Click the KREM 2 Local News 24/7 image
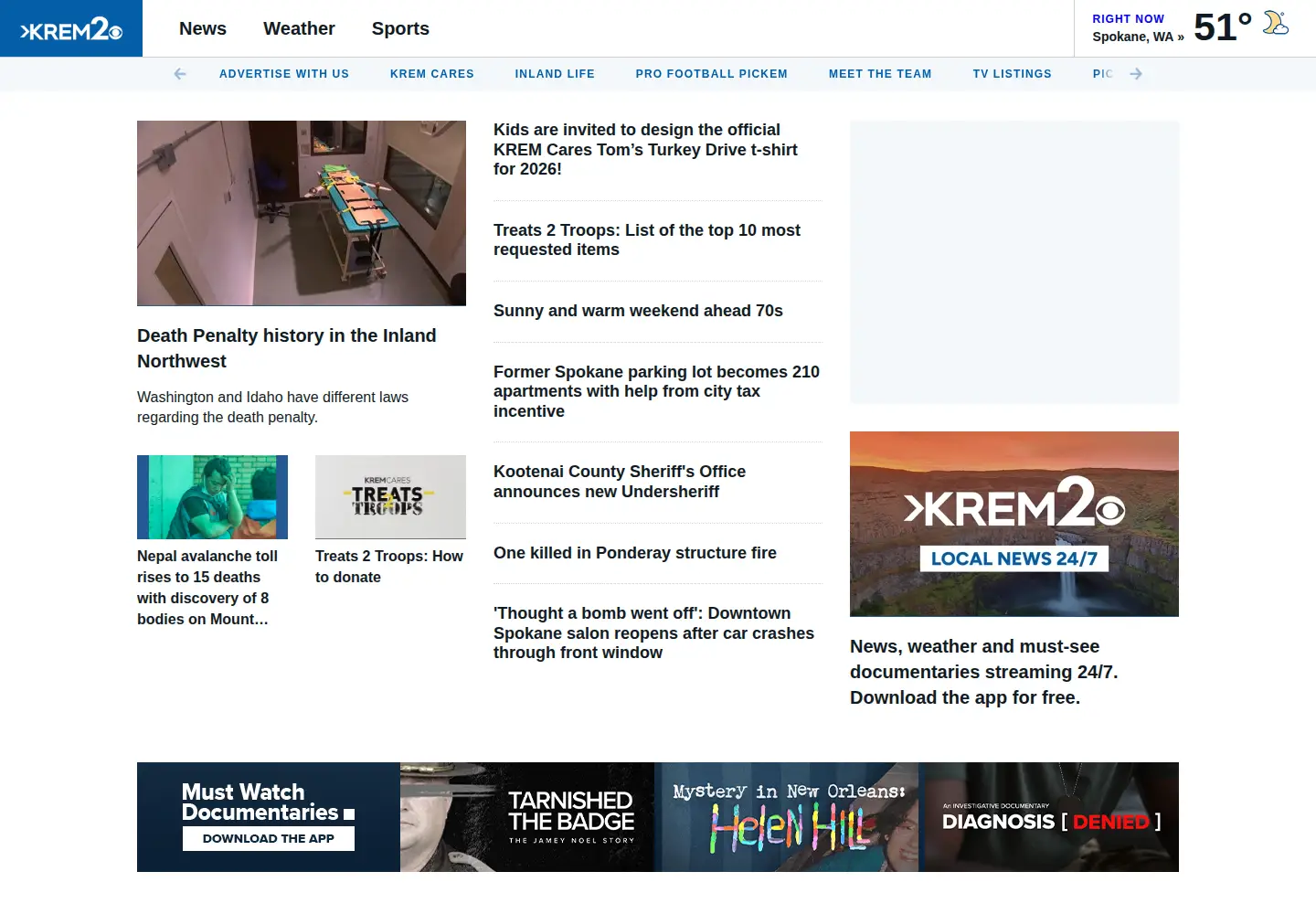 (x=1014, y=524)
